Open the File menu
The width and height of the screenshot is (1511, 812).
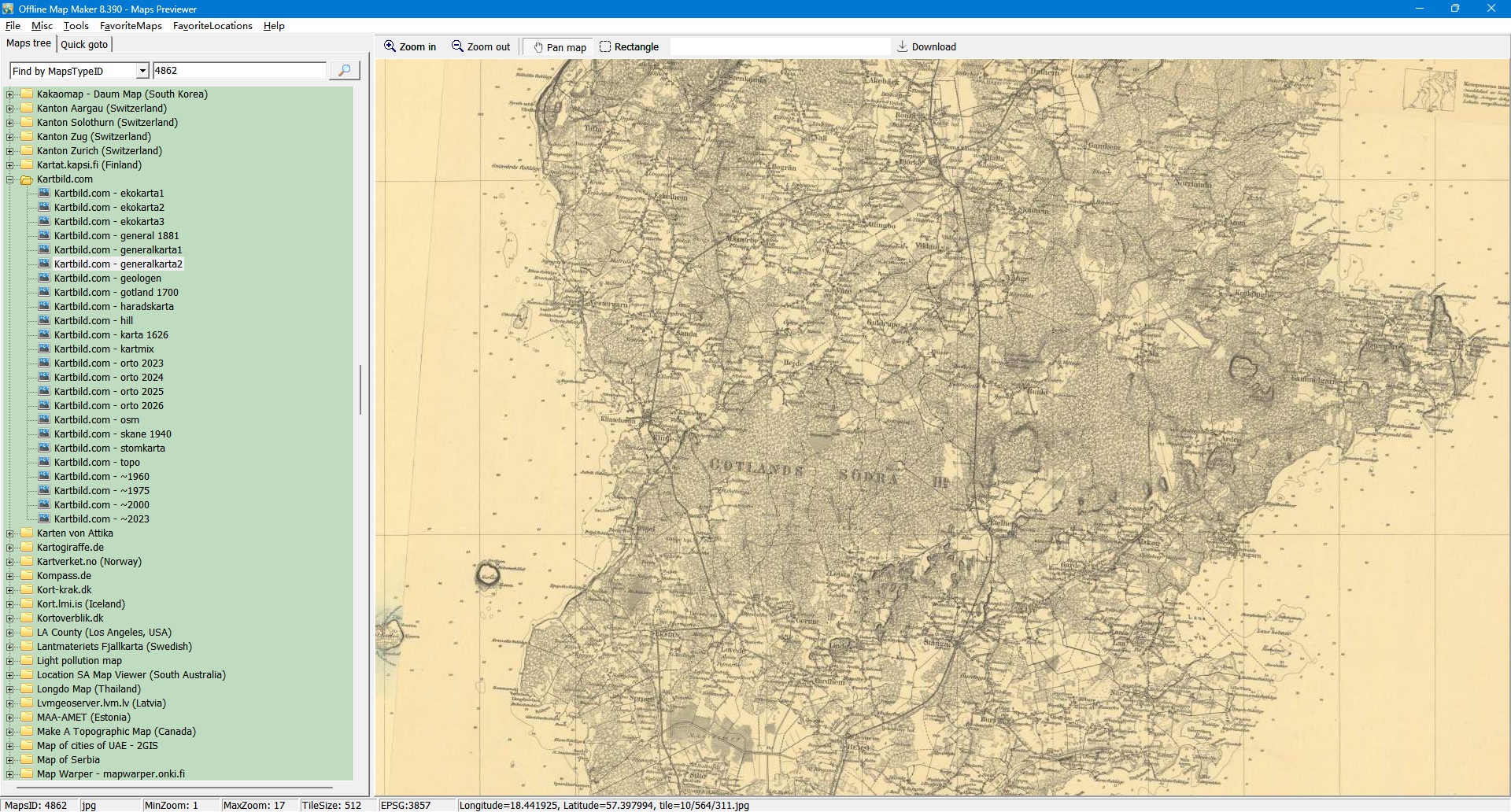click(x=13, y=26)
